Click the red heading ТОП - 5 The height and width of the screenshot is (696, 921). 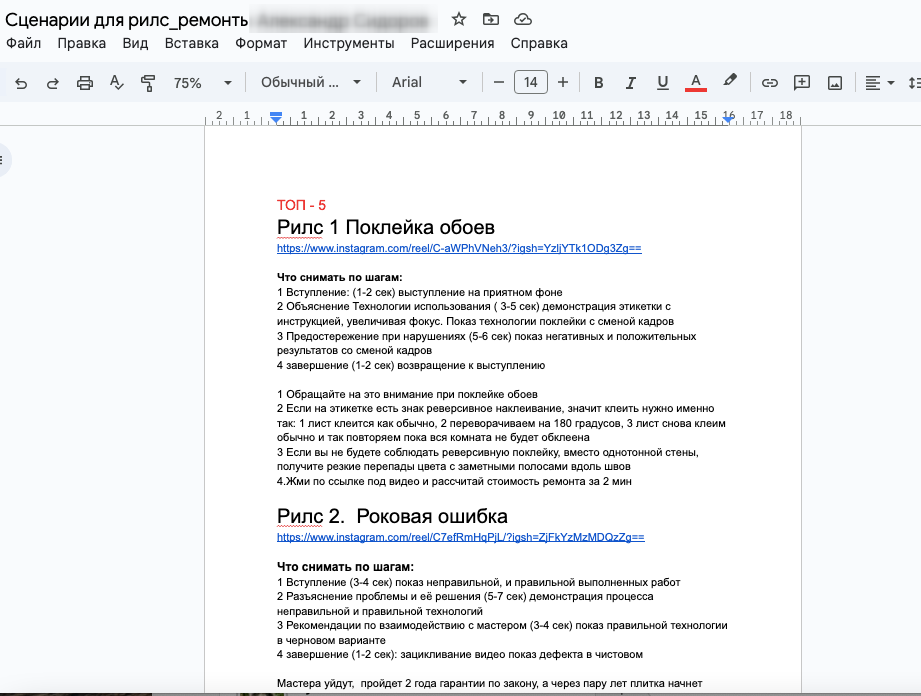click(301, 205)
